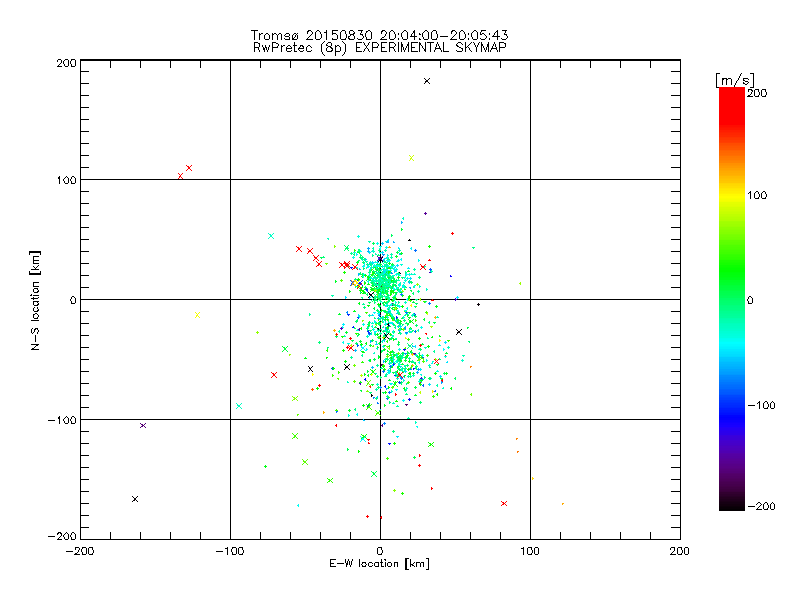Viewport: 800px width, 600px height.
Task: Click E-W axis tick label '-100'
Action: [230, 551]
